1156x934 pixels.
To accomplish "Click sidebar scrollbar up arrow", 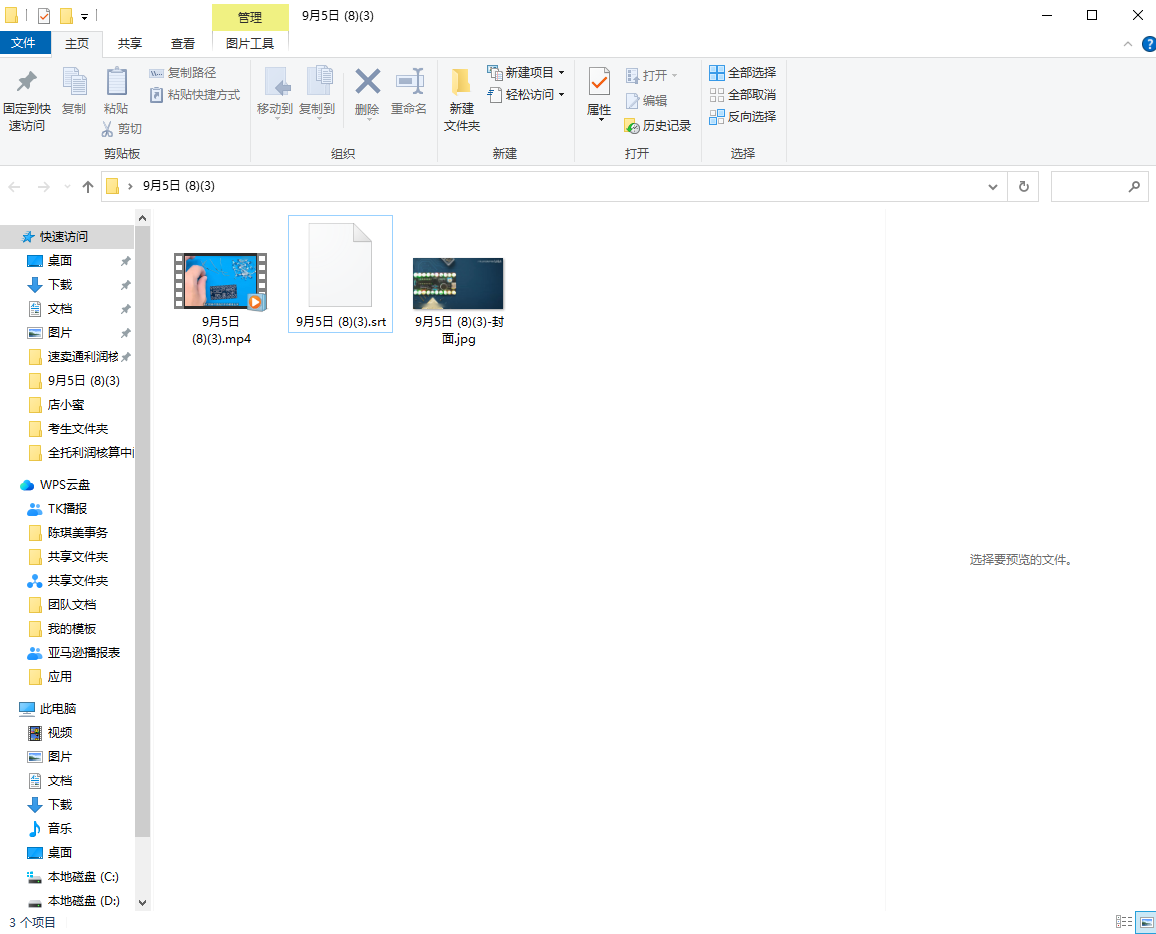I will [142, 218].
